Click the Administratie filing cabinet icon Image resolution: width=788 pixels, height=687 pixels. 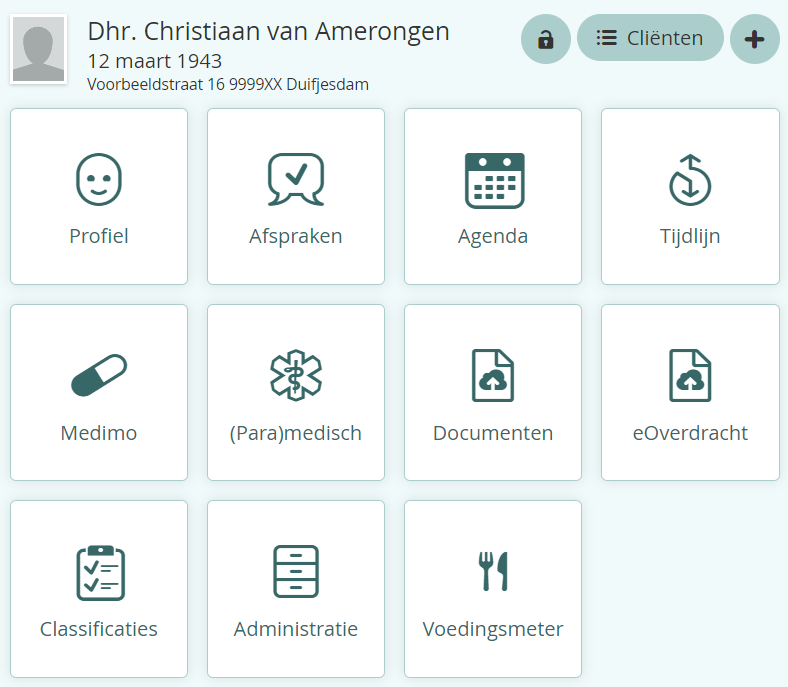pyautogui.click(x=295, y=572)
